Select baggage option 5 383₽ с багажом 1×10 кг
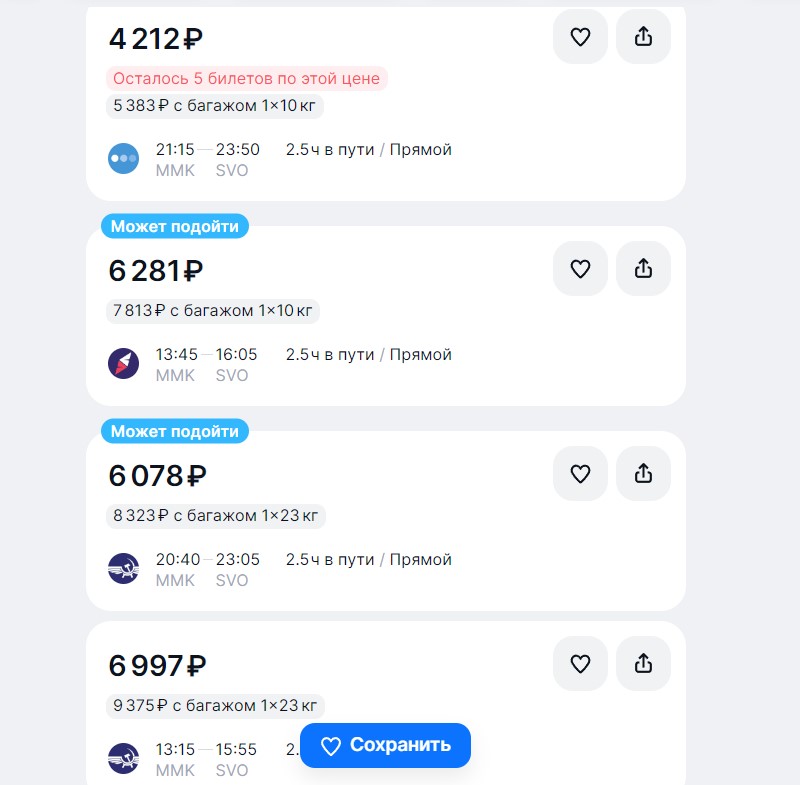This screenshot has width=802, height=785. [215, 106]
